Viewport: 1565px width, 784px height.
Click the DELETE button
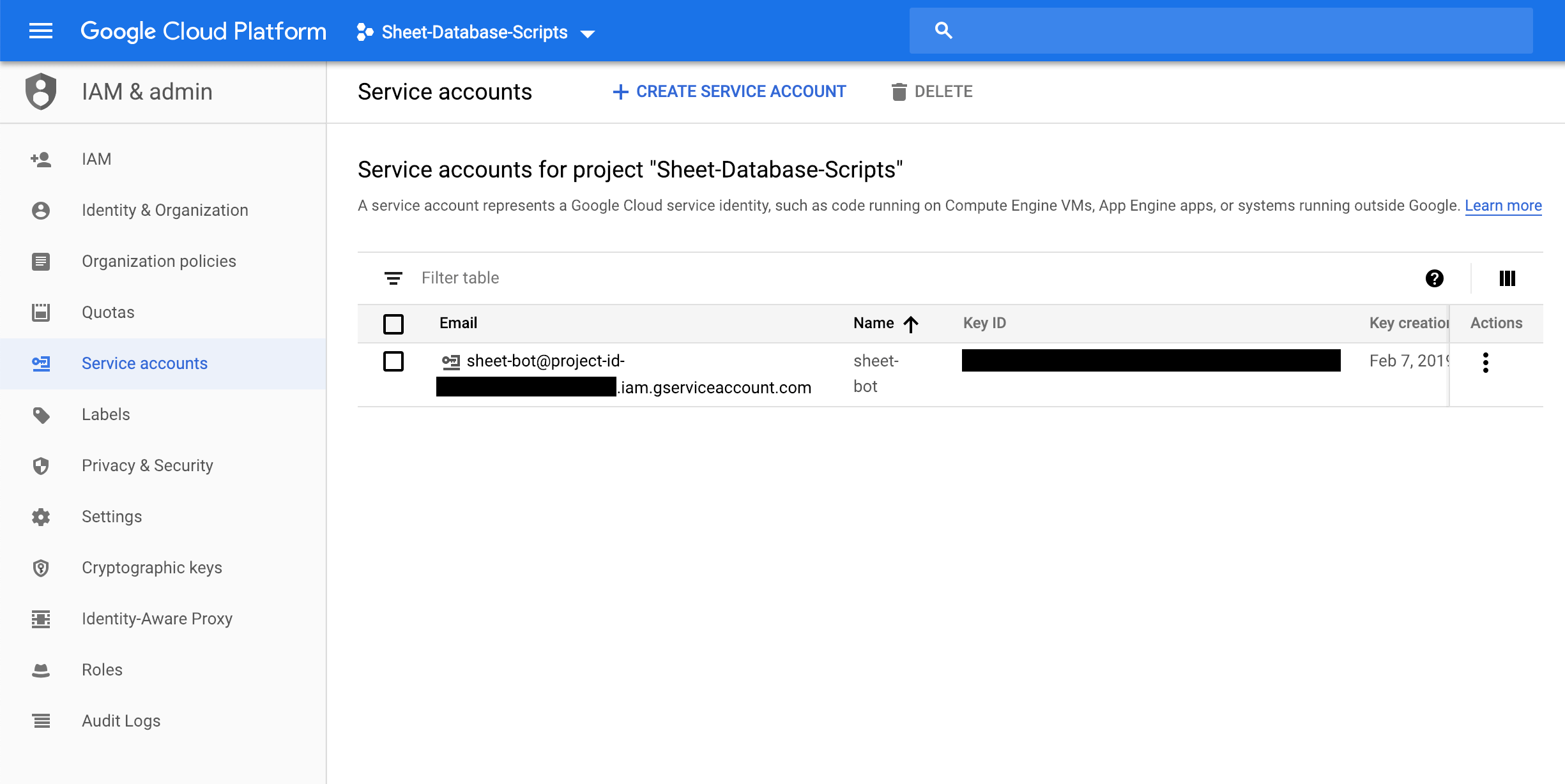click(932, 91)
